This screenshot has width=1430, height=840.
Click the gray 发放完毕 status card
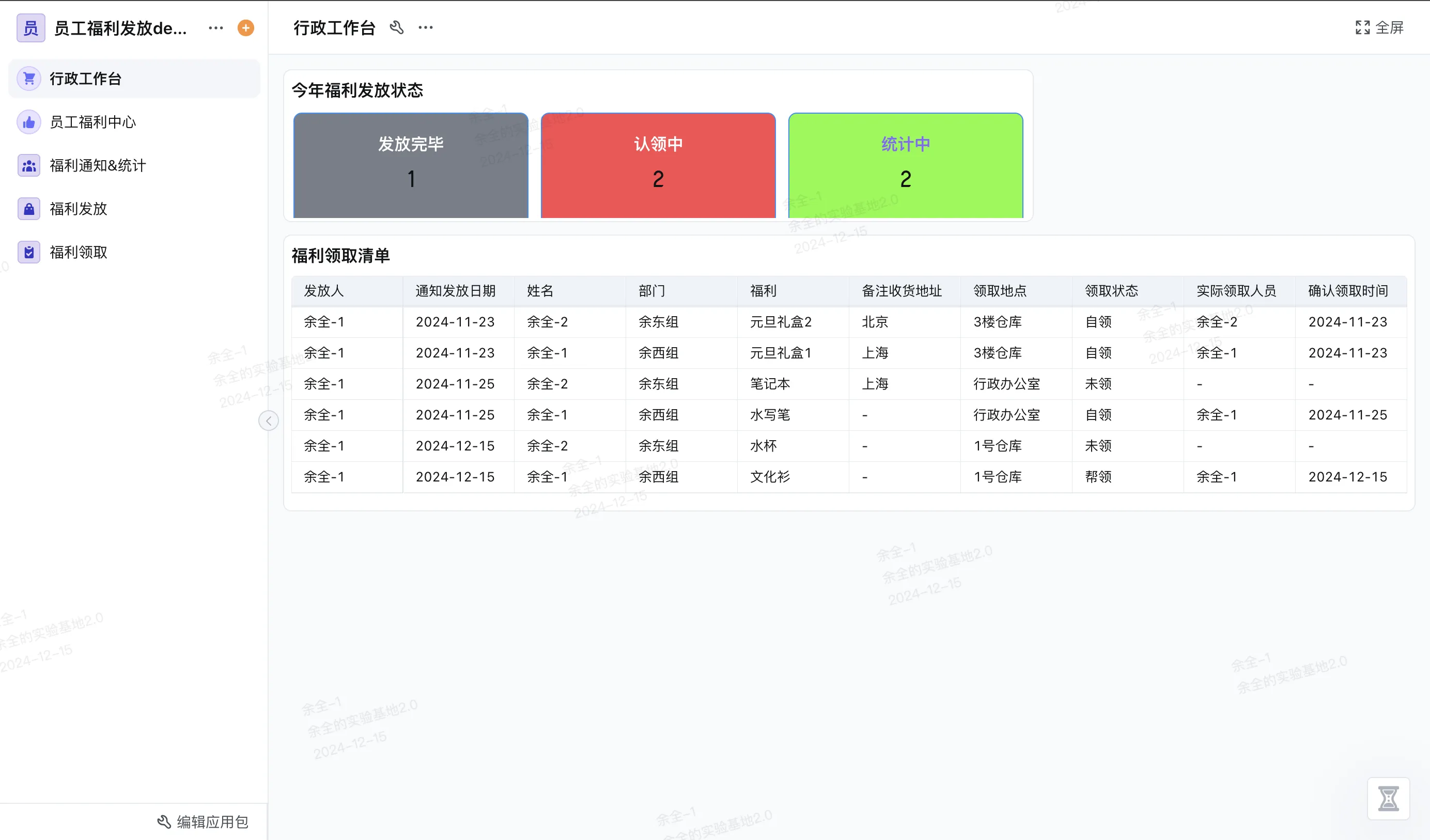coord(410,165)
